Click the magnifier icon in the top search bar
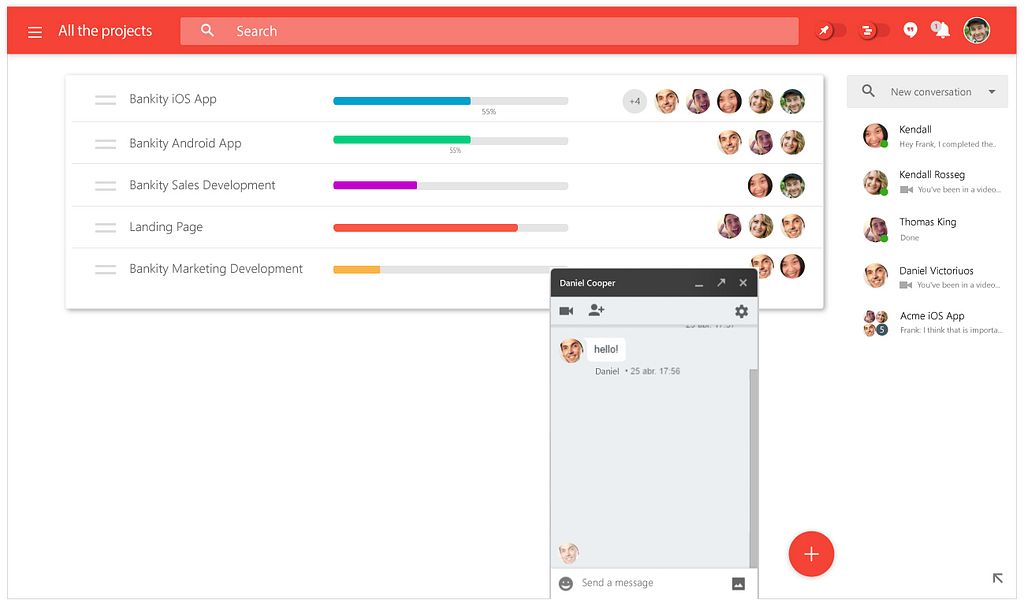Screen dimensions: 1024x600 coord(207,30)
